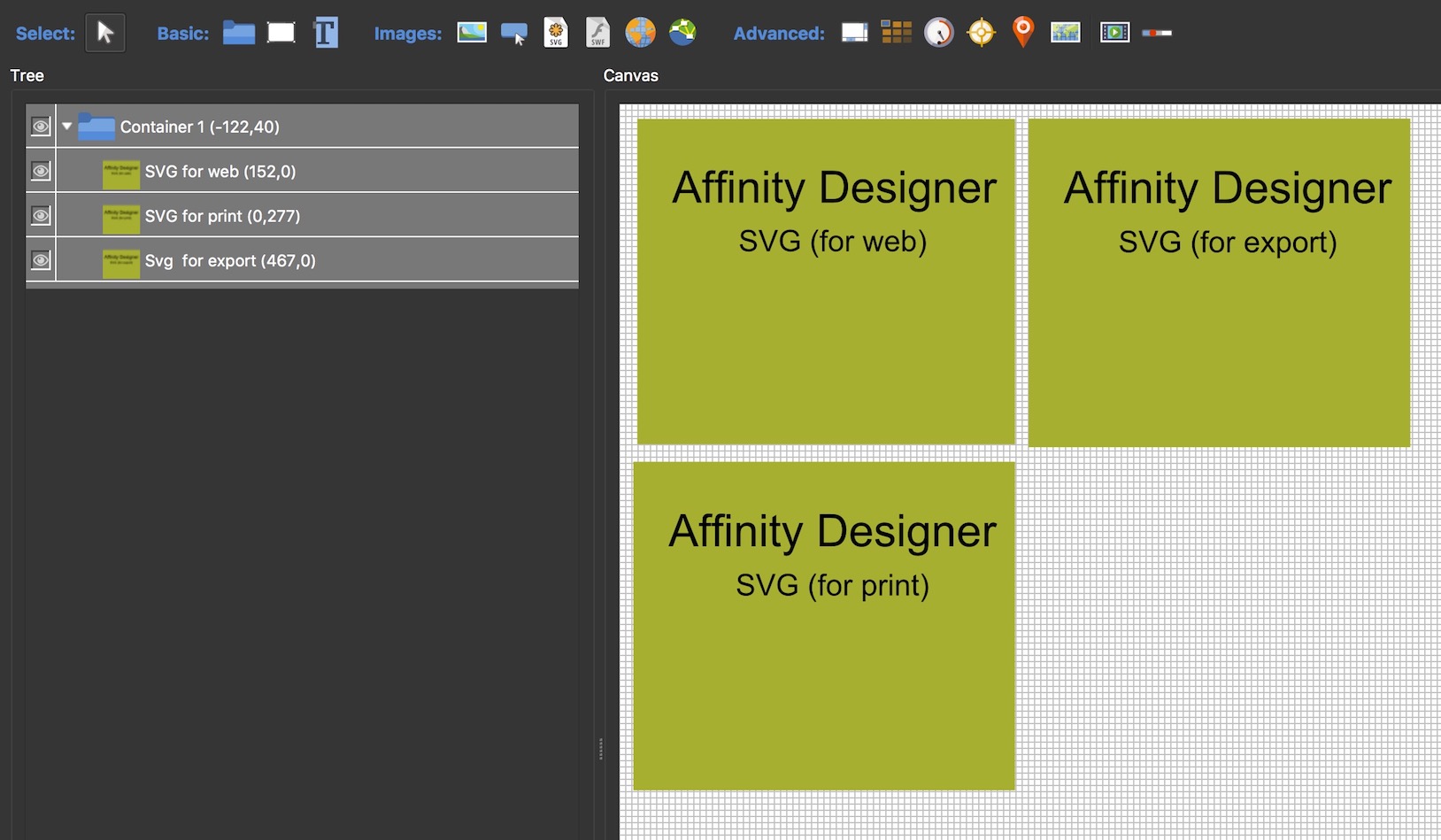
Task: Insert a video player element
Action: pyautogui.click(x=1115, y=34)
